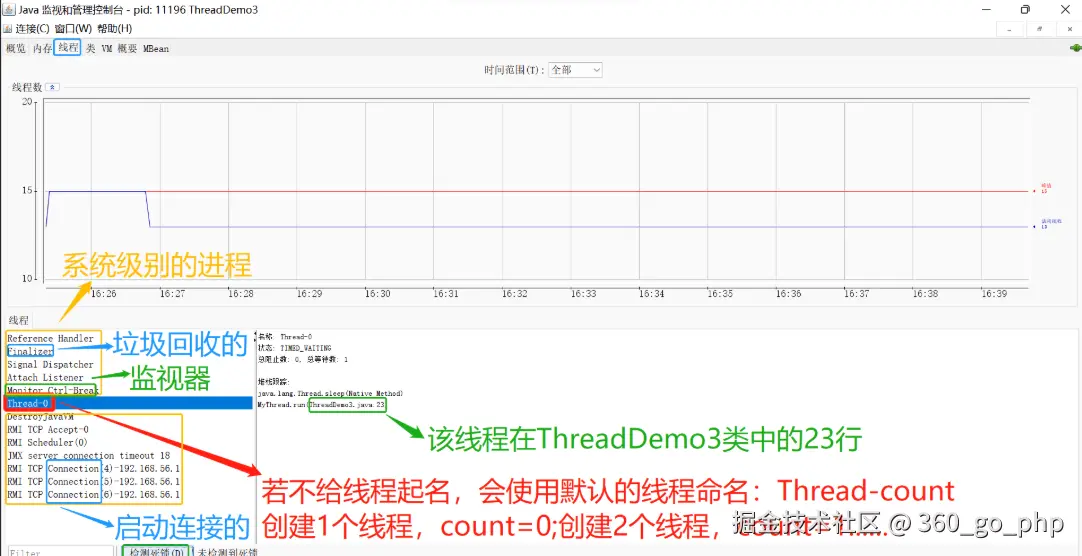Select the highlighted Thread-0 row
This screenshot has width=1082, height=556.
point(129,403)
